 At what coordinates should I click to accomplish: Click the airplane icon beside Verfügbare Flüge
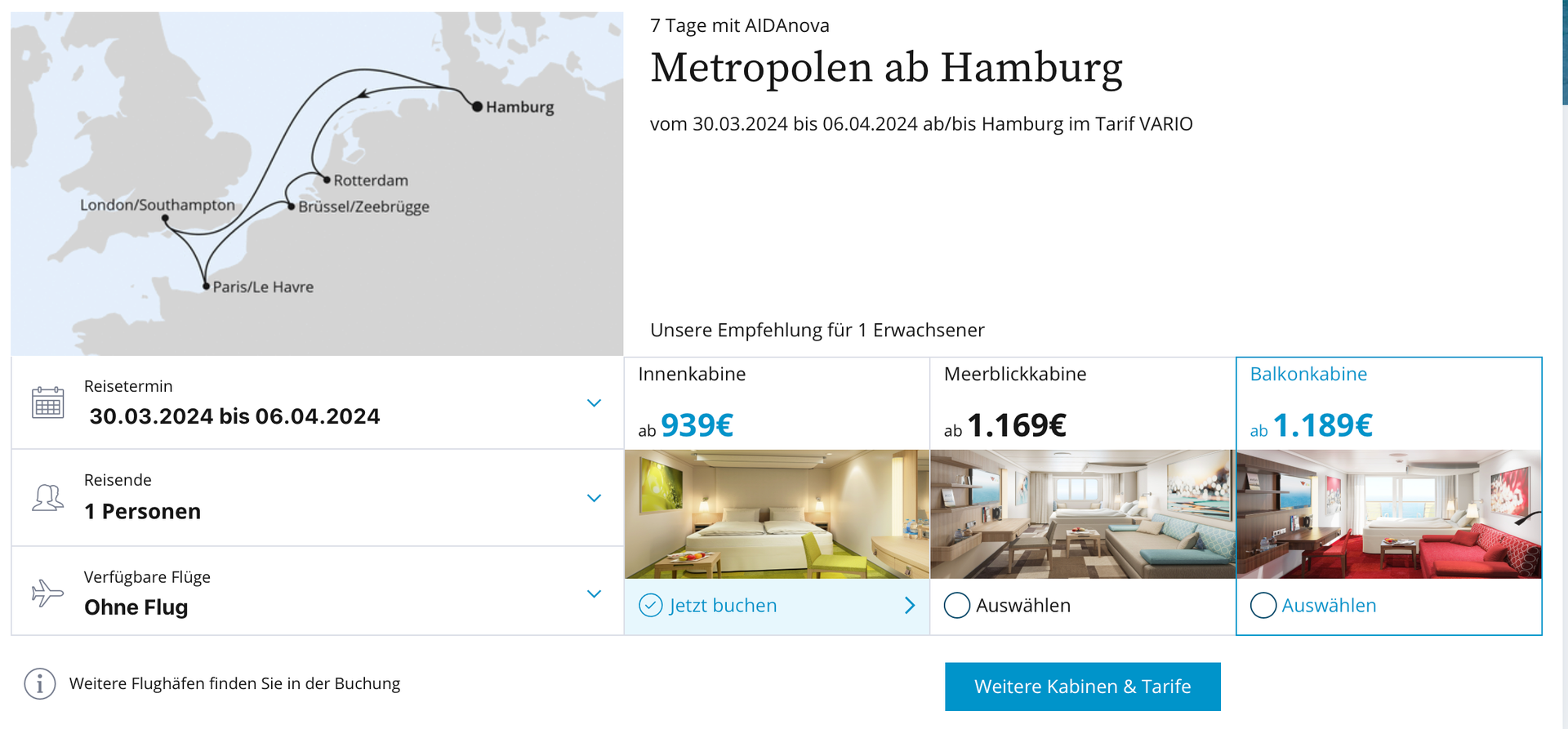tap(47, 593)
